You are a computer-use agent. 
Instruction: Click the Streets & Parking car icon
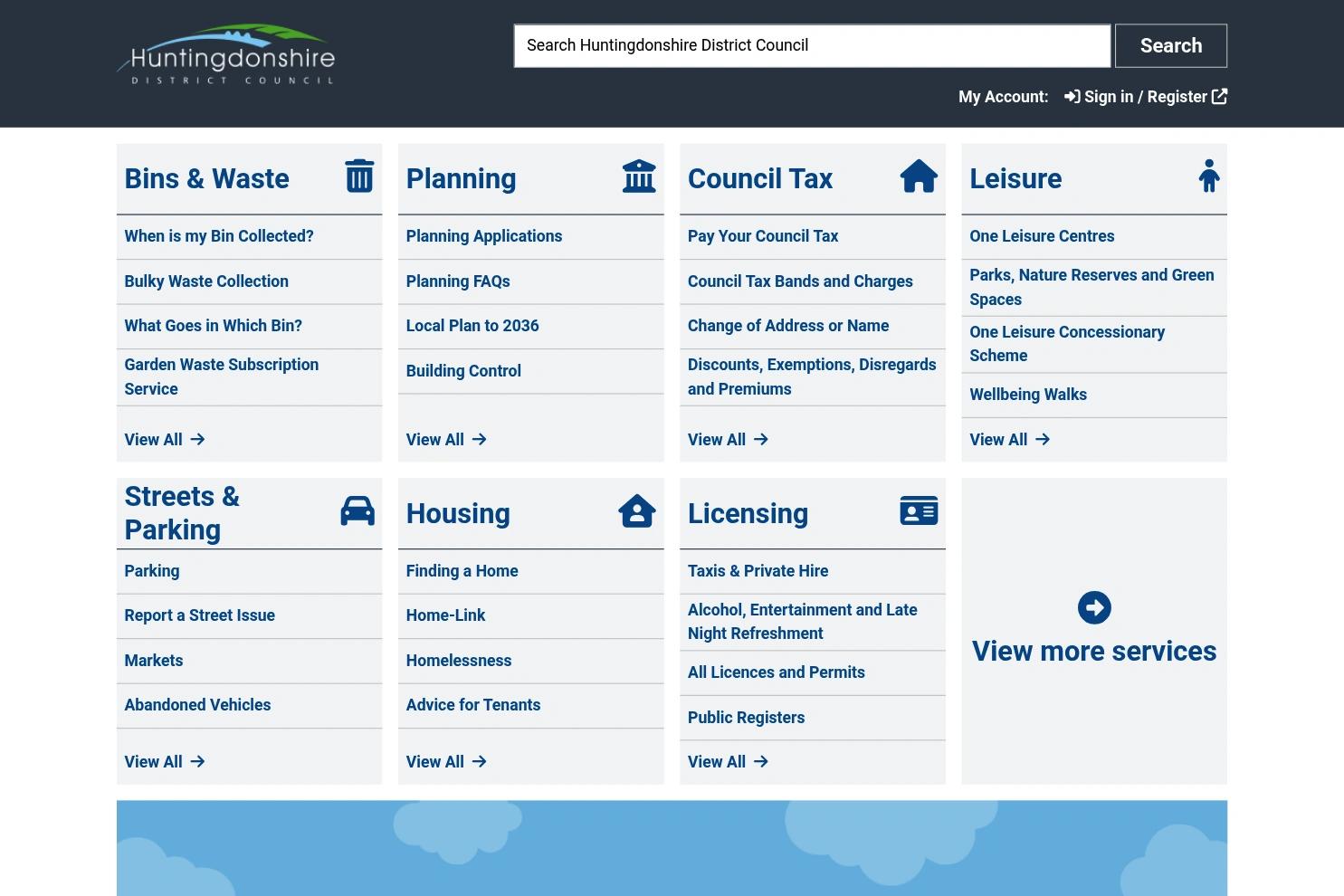point(357,510)
